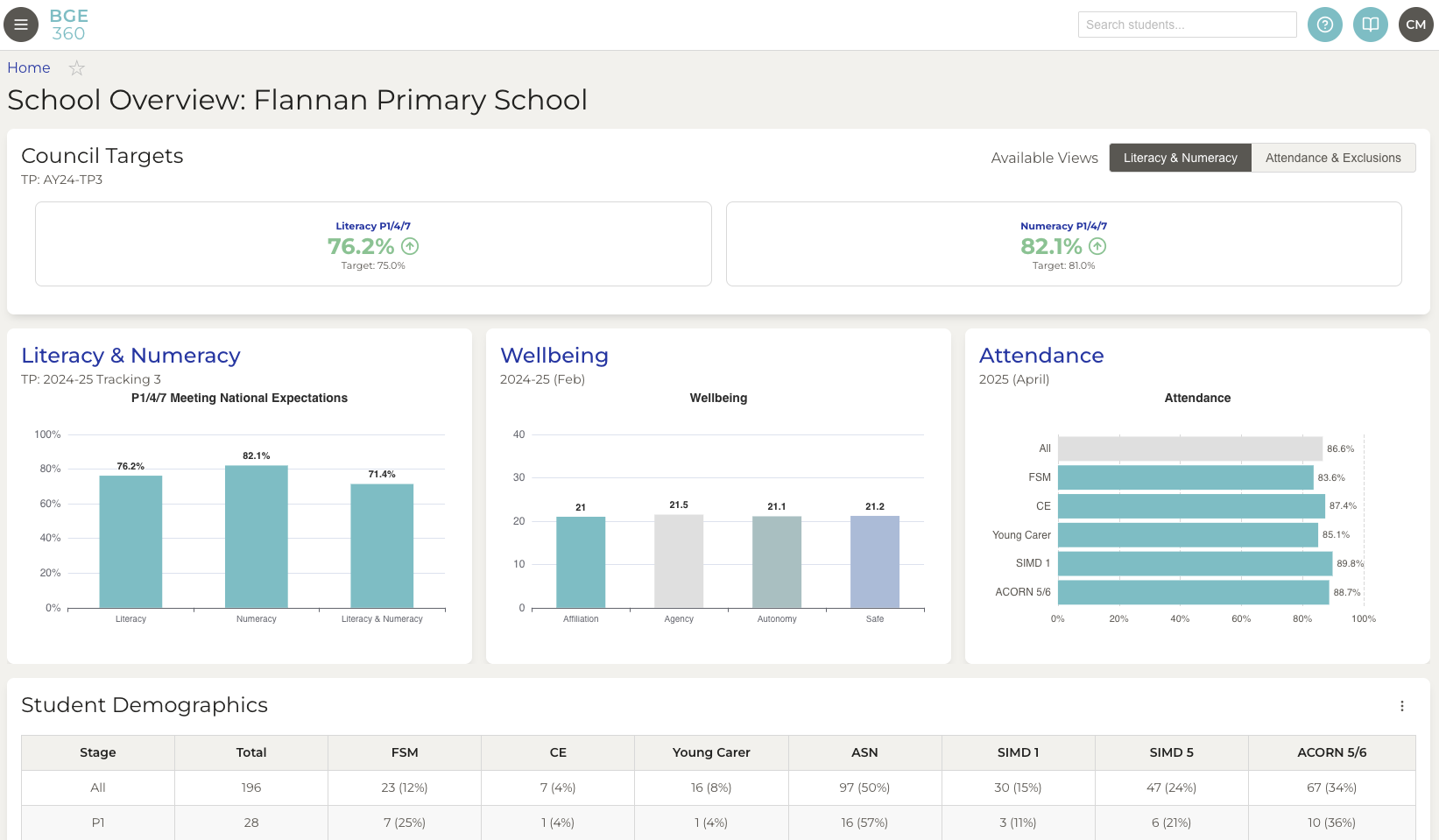This screenshot has height=840, width=1439.
Task: Click the Literacy P1/4/7 up-arrow indicator
Action: click(x=410, y=246)
